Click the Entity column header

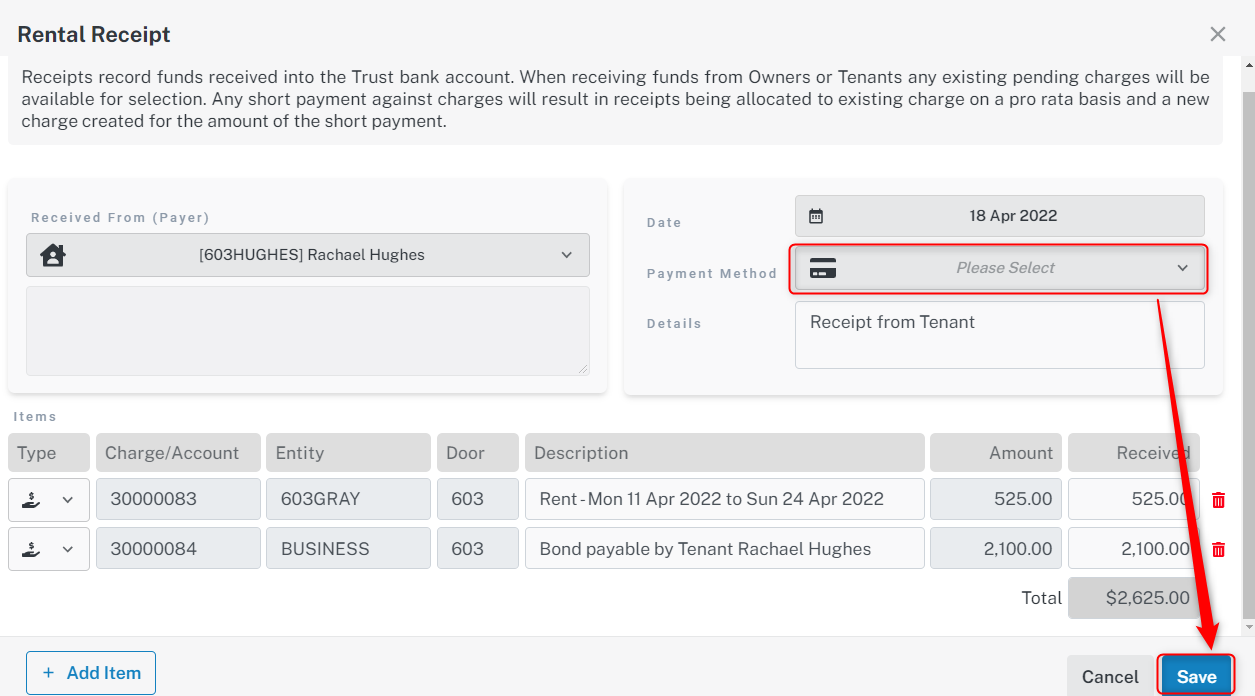tap(348, 453)
